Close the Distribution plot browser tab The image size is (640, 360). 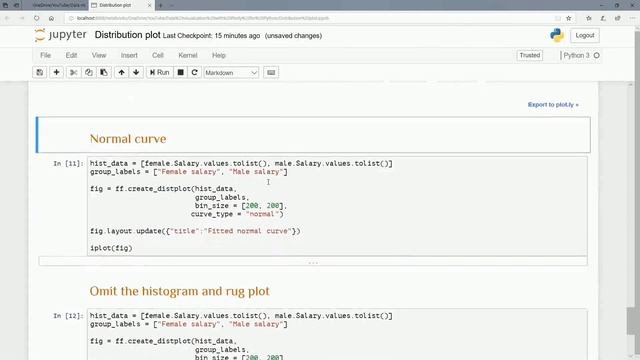[149, 5]
